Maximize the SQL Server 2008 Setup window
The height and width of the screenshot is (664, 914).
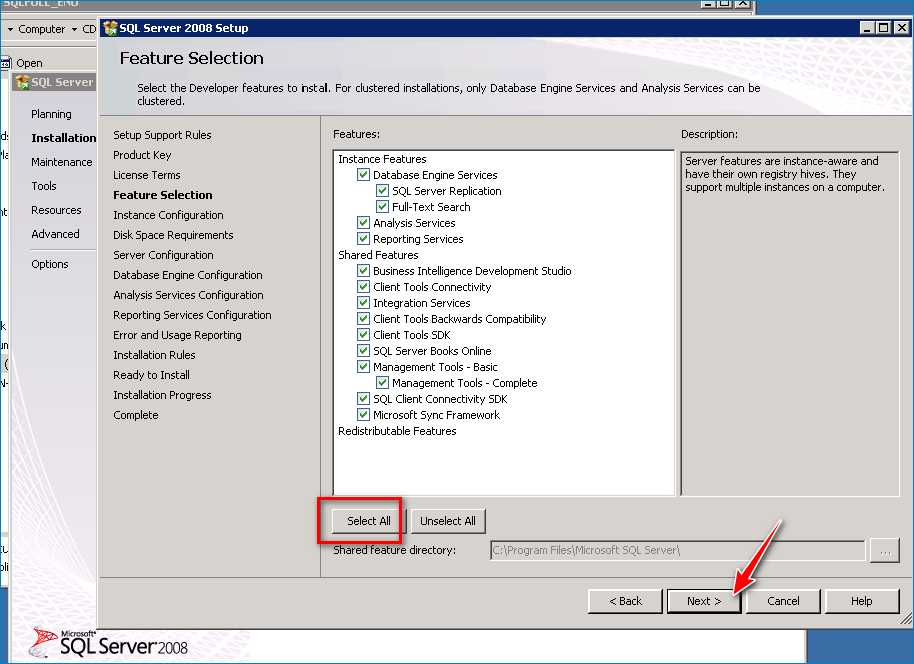(x=884, y=27)
